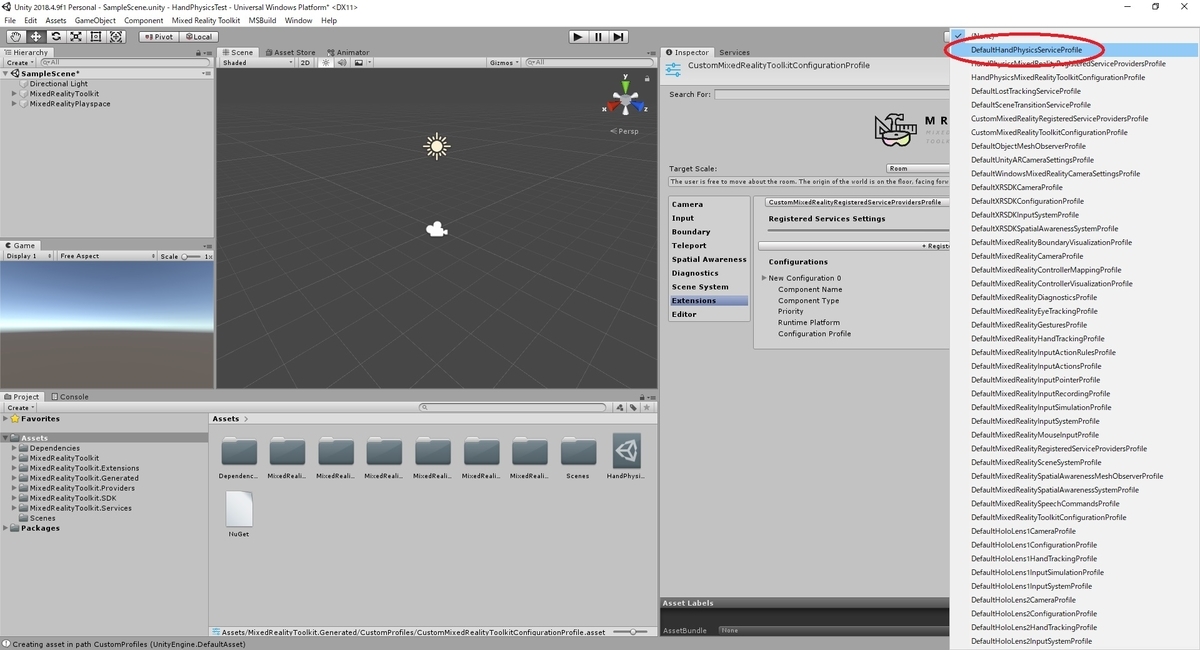1200x650 pixels.
Task: Select the Rect transform tool
Action: coord(96,37)
